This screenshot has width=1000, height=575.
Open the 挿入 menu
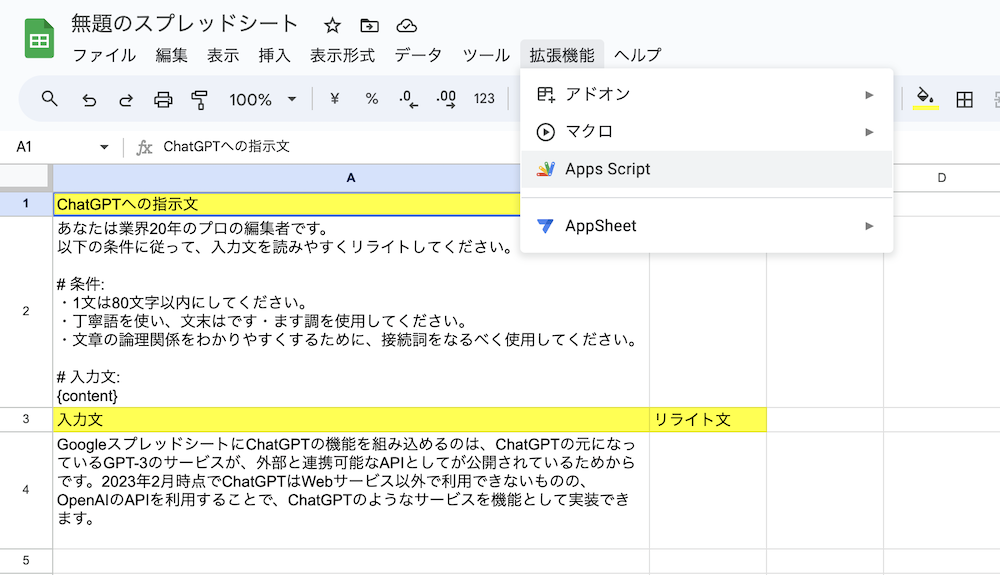[275, 55]
